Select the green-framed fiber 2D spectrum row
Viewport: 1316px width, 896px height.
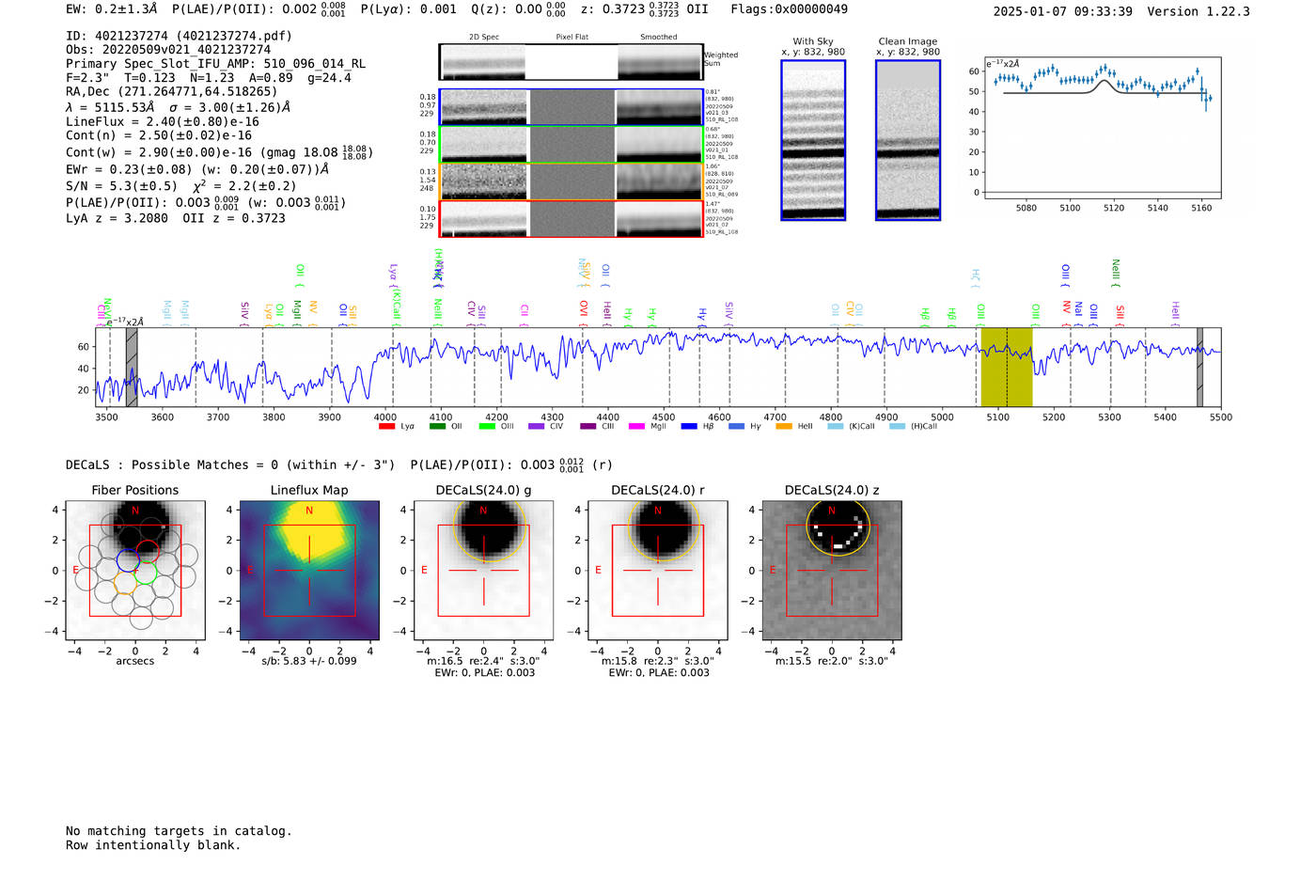point(571,145)
